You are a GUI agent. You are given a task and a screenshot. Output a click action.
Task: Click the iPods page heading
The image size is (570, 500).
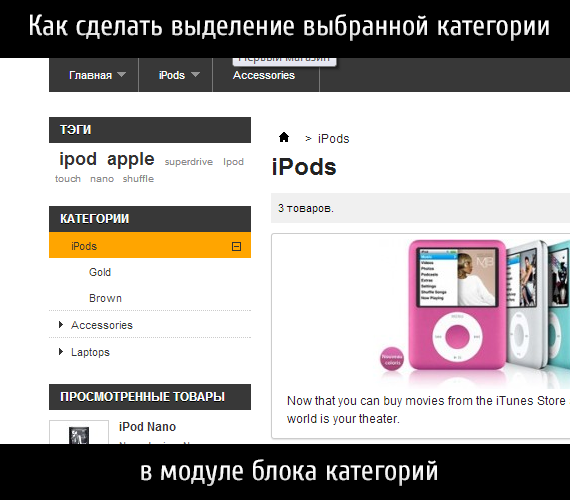pos(304,167)
